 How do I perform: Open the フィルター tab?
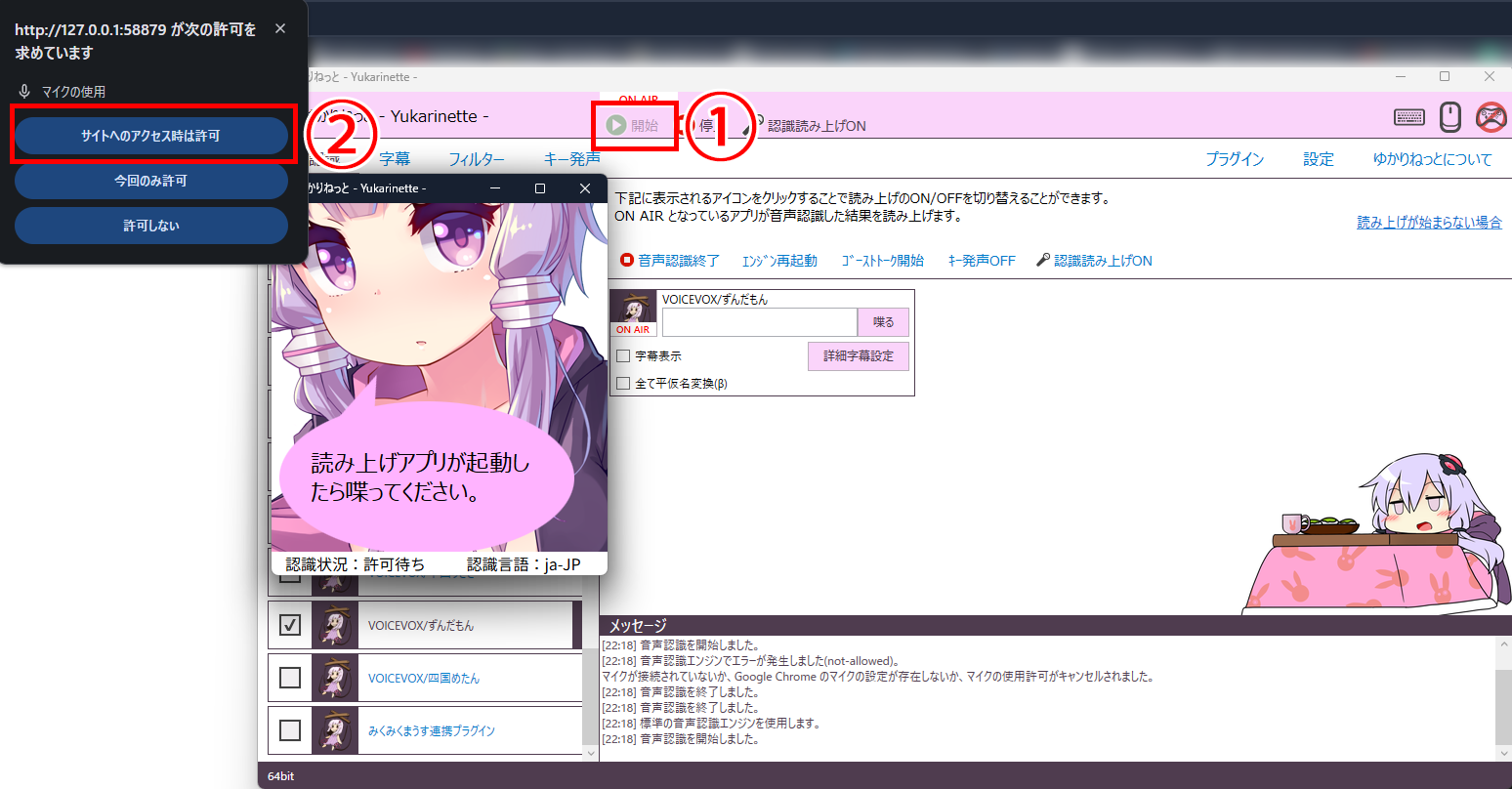pos(477,159)
